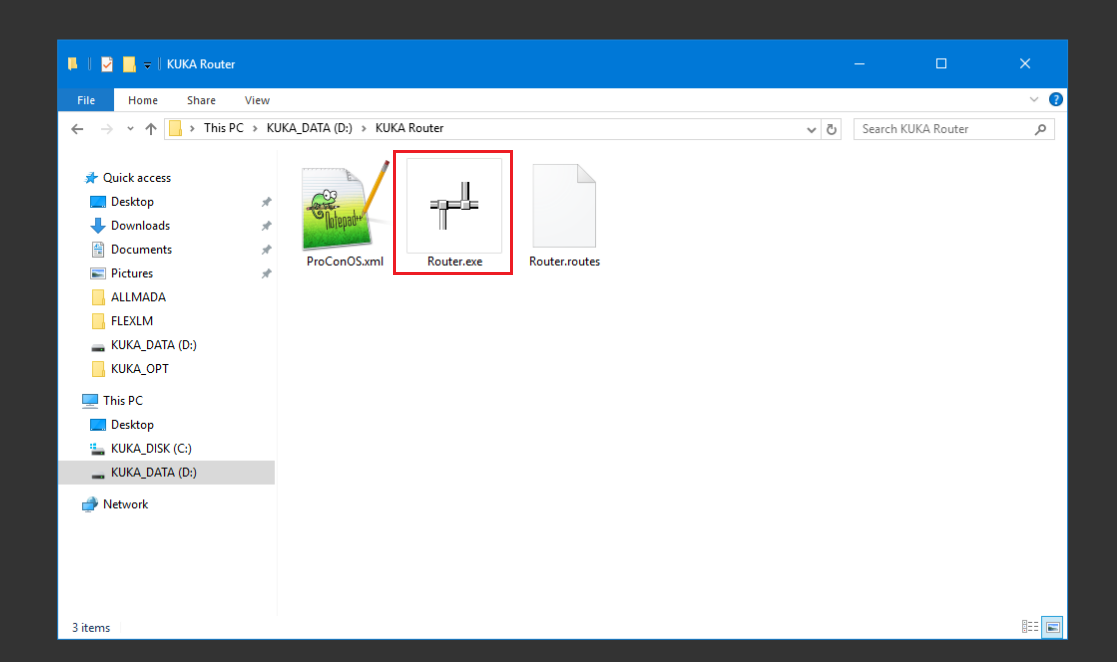Open the address bar history dropdown
Screen dimensions: 1117x662
(811, 130)
